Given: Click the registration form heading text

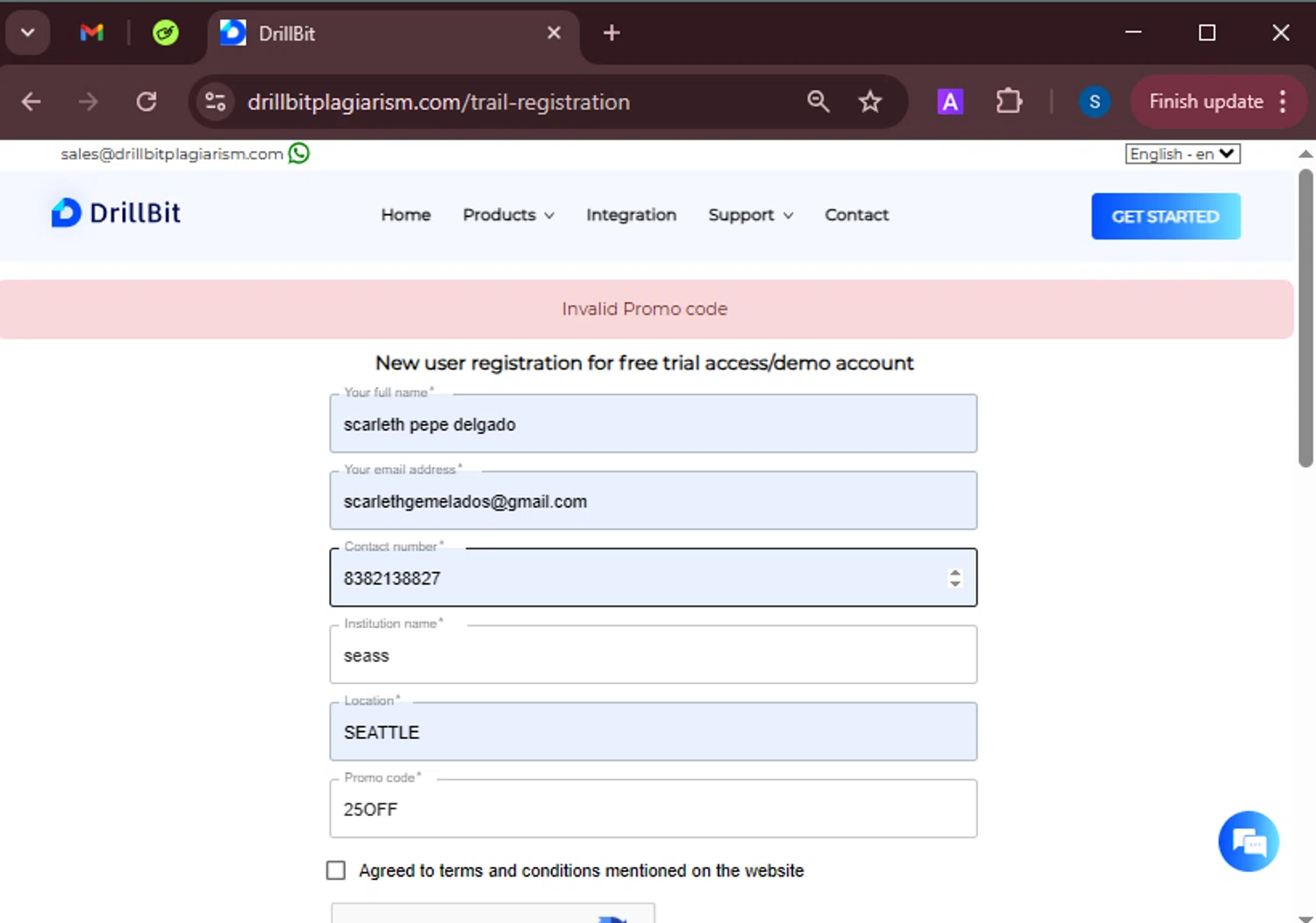Looking at the screenshot, I should (x=645, y=363).
